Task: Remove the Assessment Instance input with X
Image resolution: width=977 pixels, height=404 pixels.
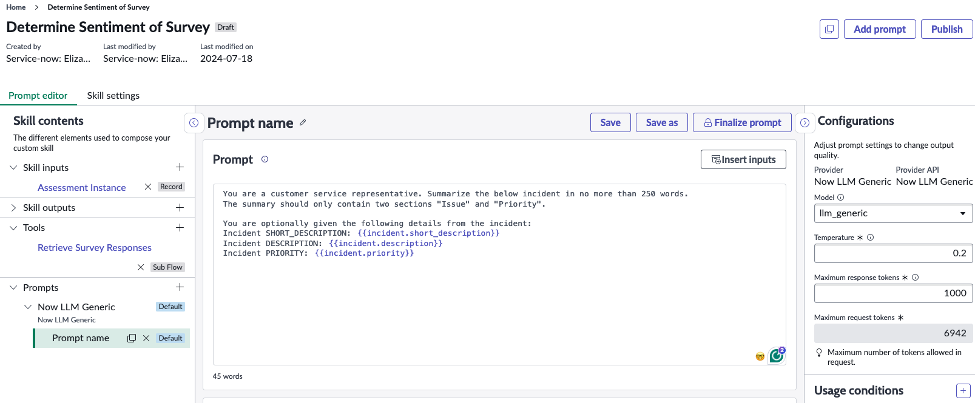Action: click(148, 187)
